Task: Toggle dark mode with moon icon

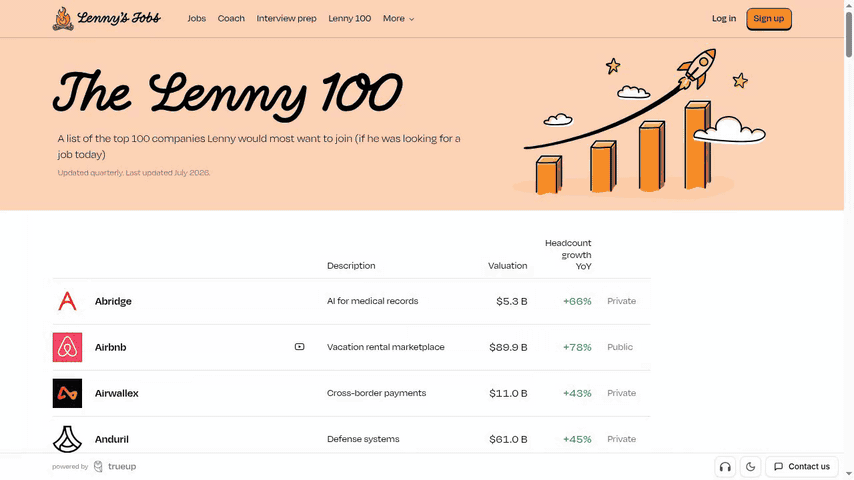Action: point(751,467)
